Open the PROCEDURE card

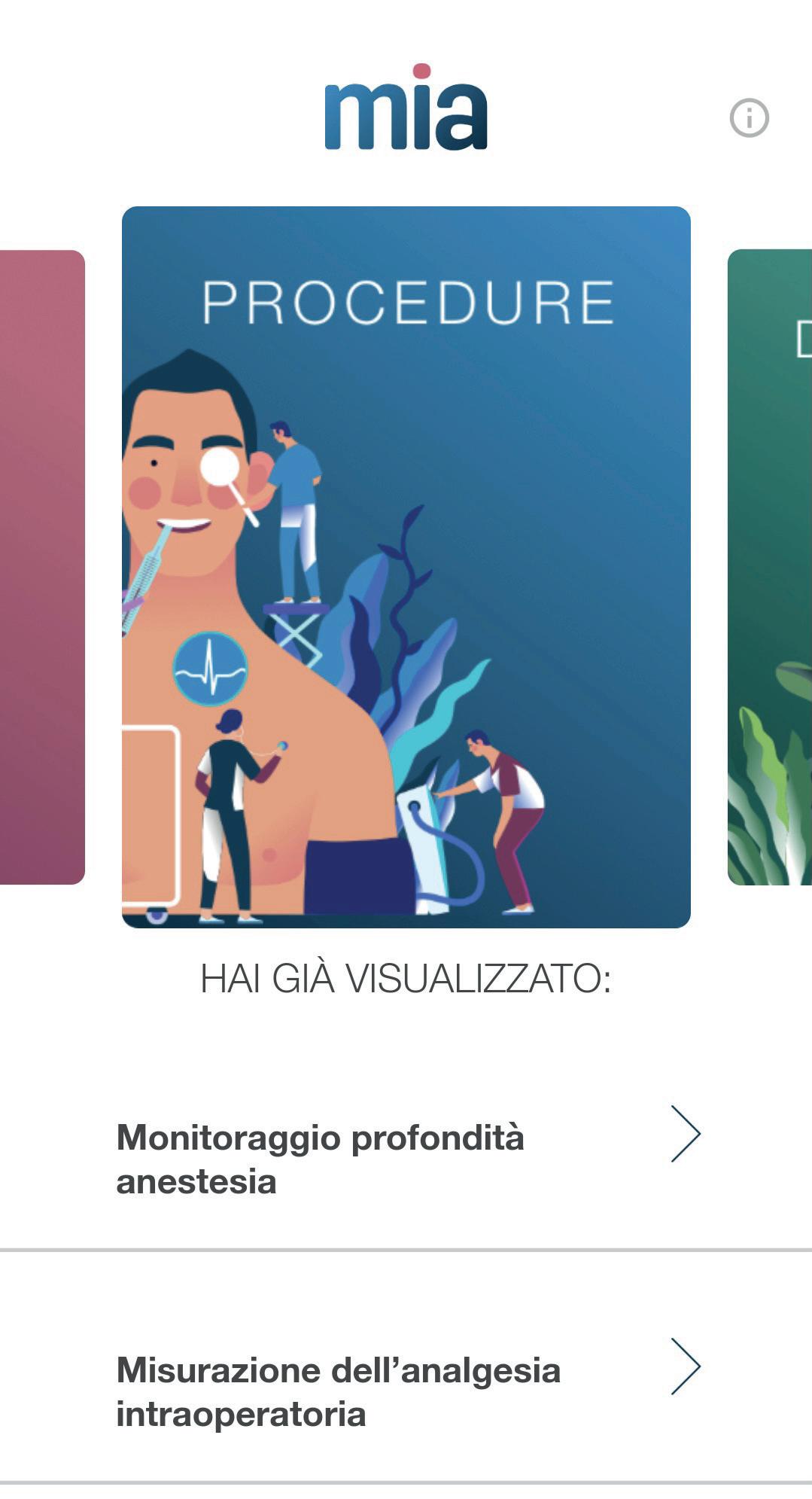coord(406,567)
